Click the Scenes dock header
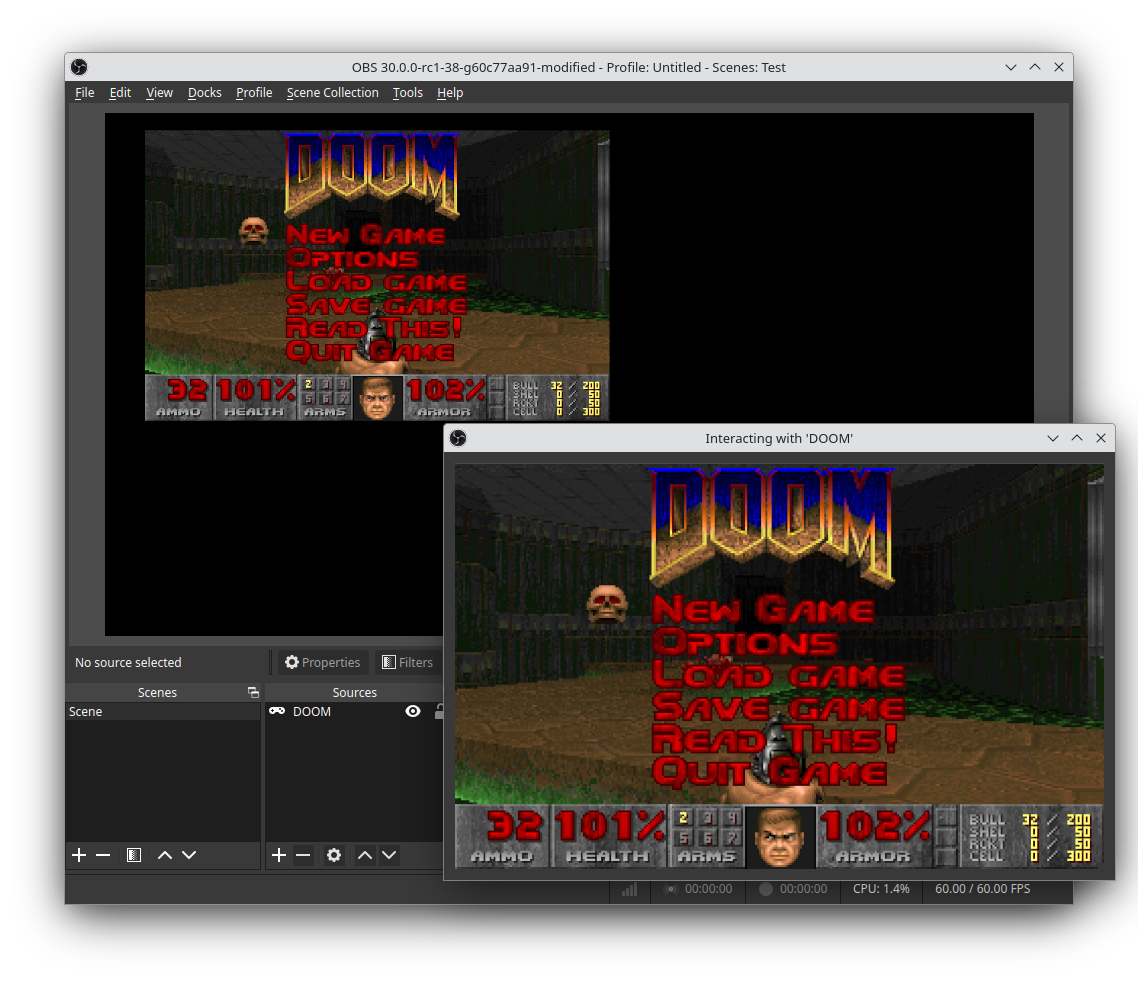The height and width of the screenshot is (981, 1138). point(157,692)
